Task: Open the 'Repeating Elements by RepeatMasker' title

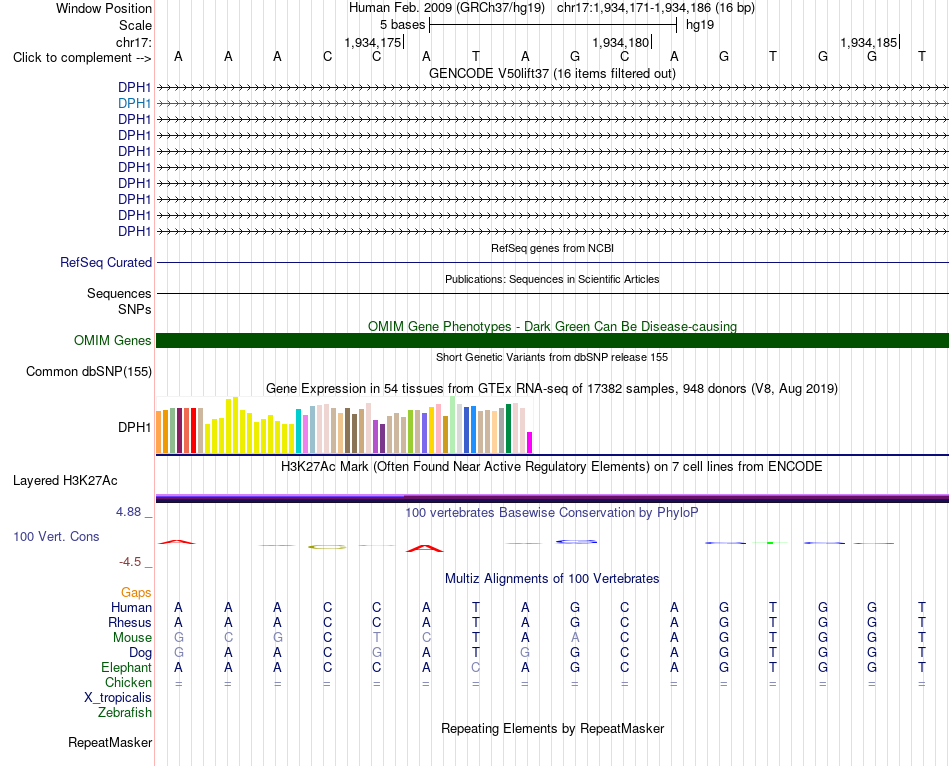Action: coord(552,728)
